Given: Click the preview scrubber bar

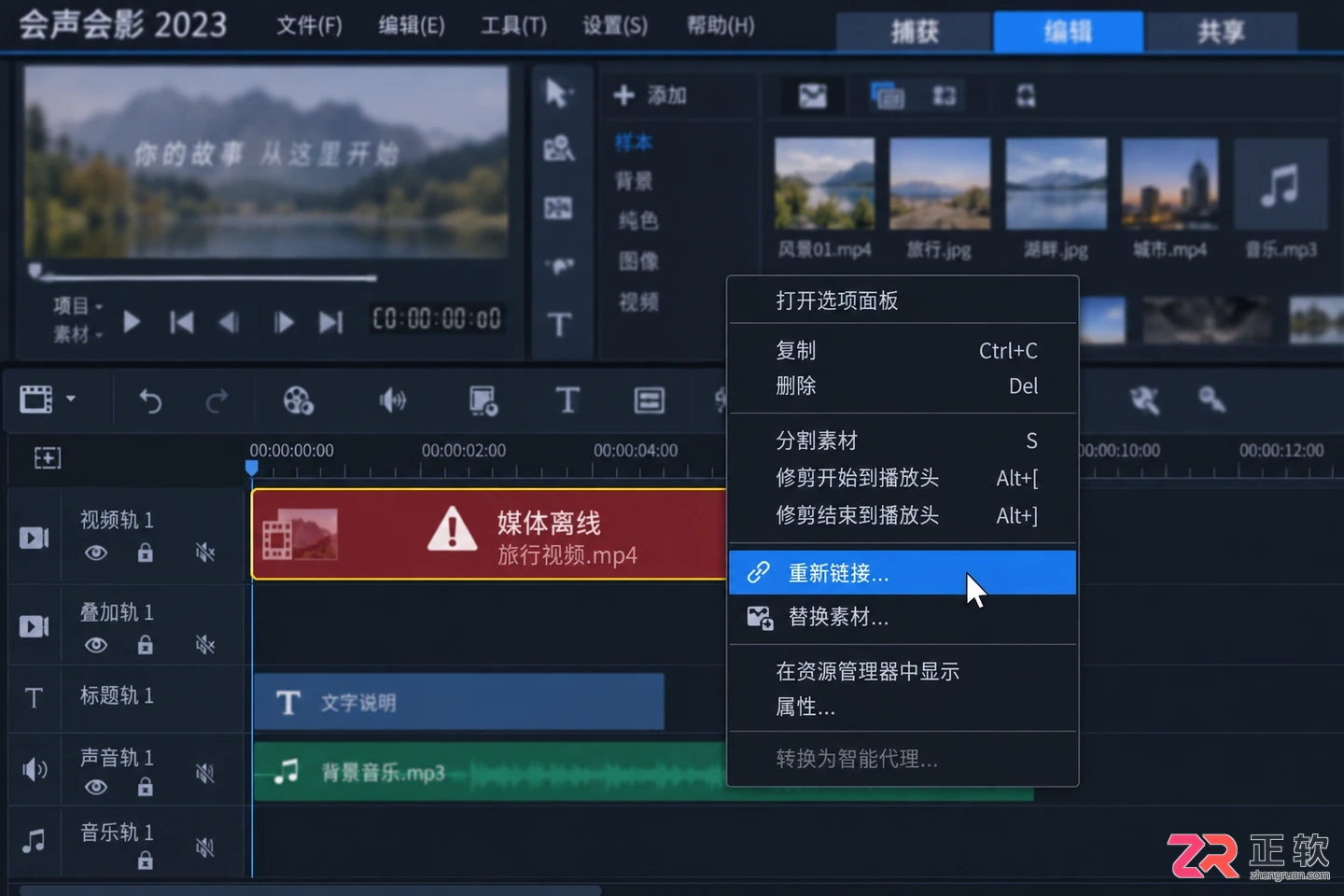Looking at the screenshot, I should (207, 277).
